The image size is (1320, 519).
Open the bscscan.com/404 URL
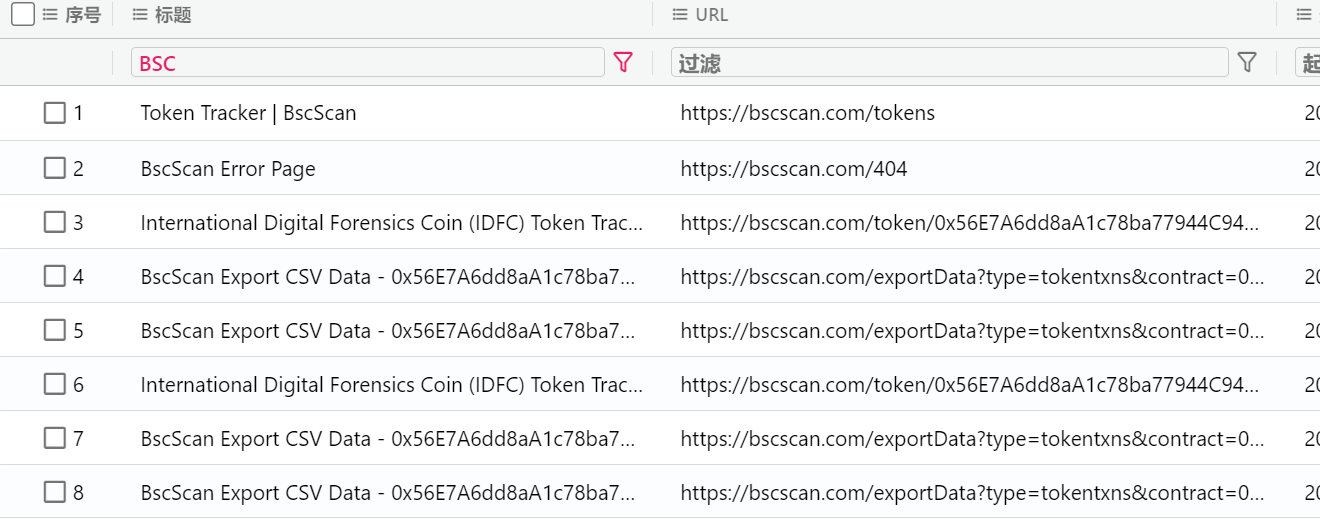click(x=793, y=169)
